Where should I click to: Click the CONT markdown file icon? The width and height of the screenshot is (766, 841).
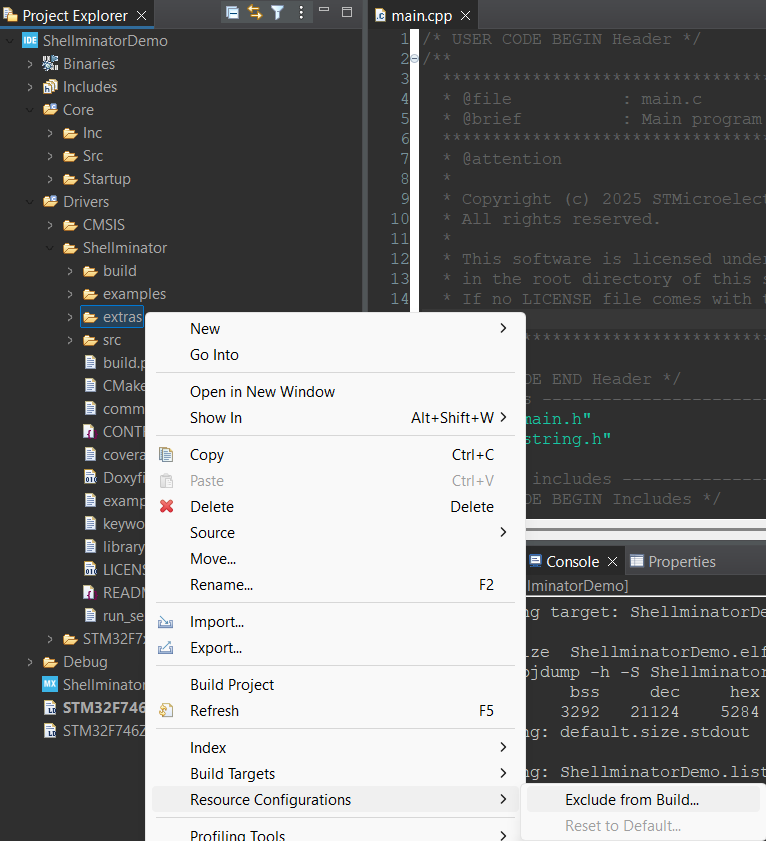pyautogui.click(x=90, y=432)
